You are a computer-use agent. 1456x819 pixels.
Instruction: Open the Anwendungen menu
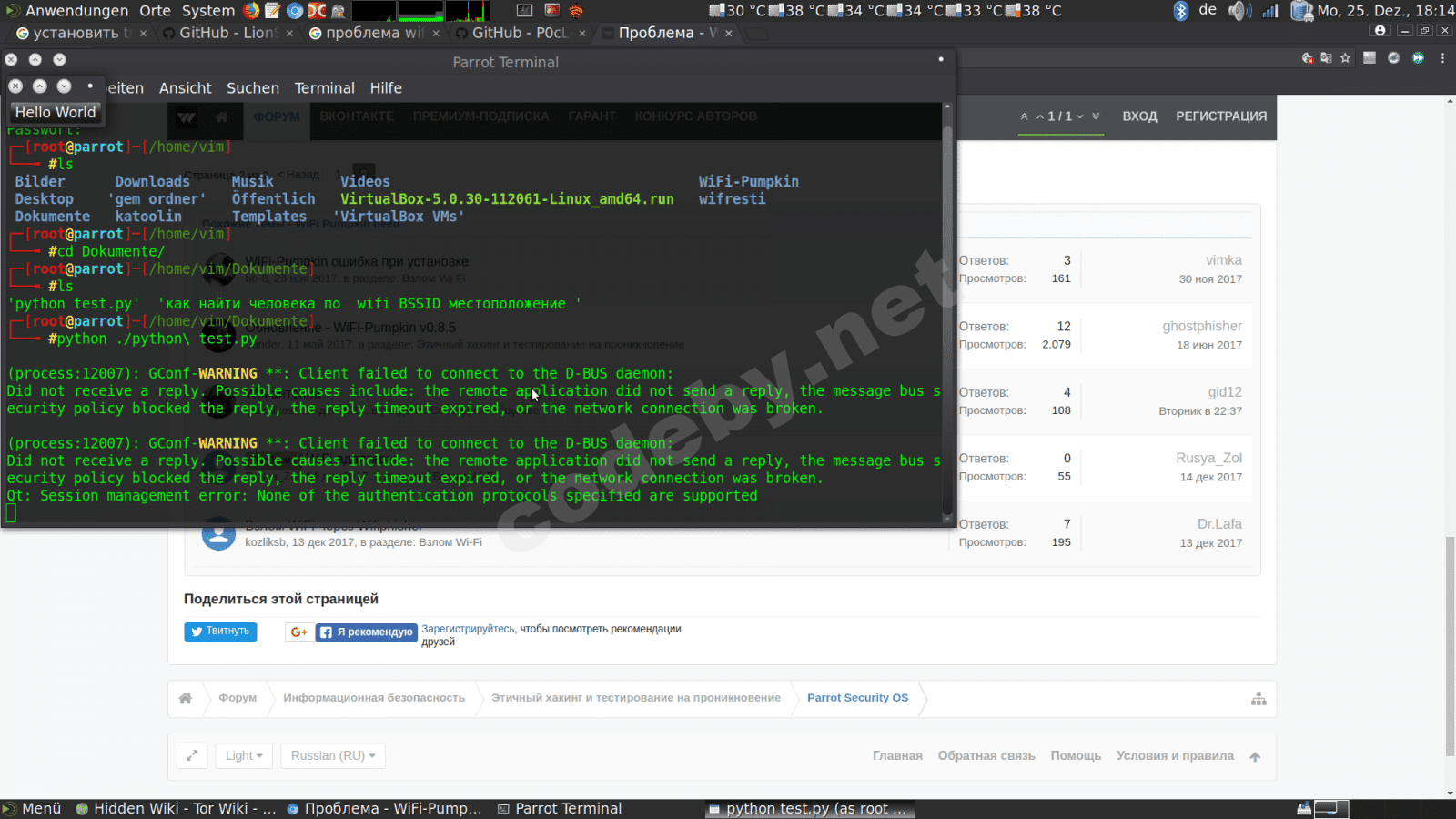point(76,11)
